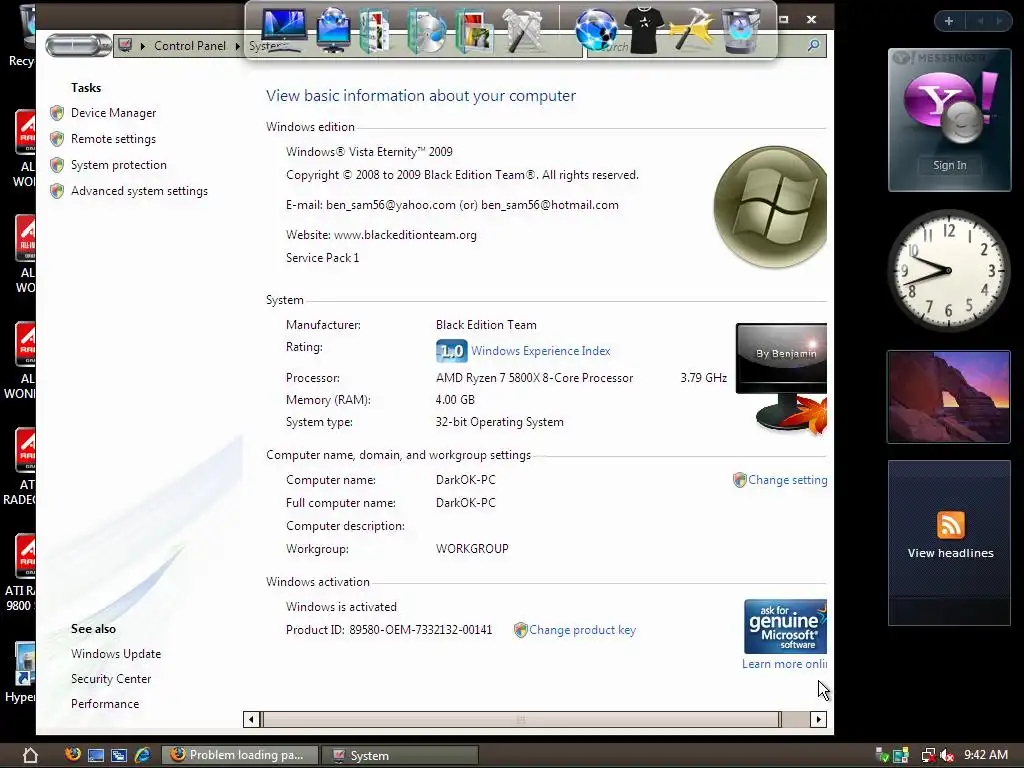Launch Internet Explorer from quick launch
Viewport: 1024px width, 768px height.
click(142, 755)
